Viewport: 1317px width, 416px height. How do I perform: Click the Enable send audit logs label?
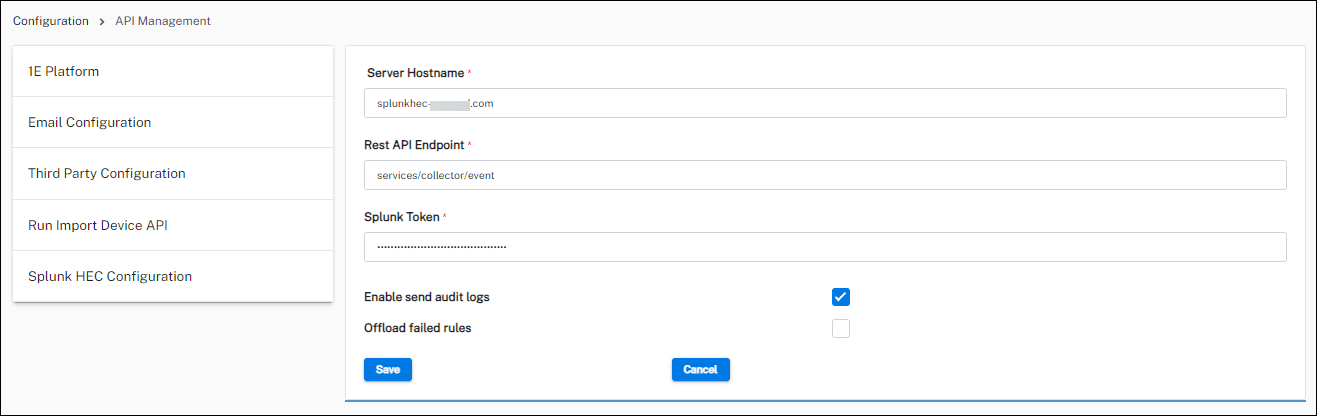point(426,297)
